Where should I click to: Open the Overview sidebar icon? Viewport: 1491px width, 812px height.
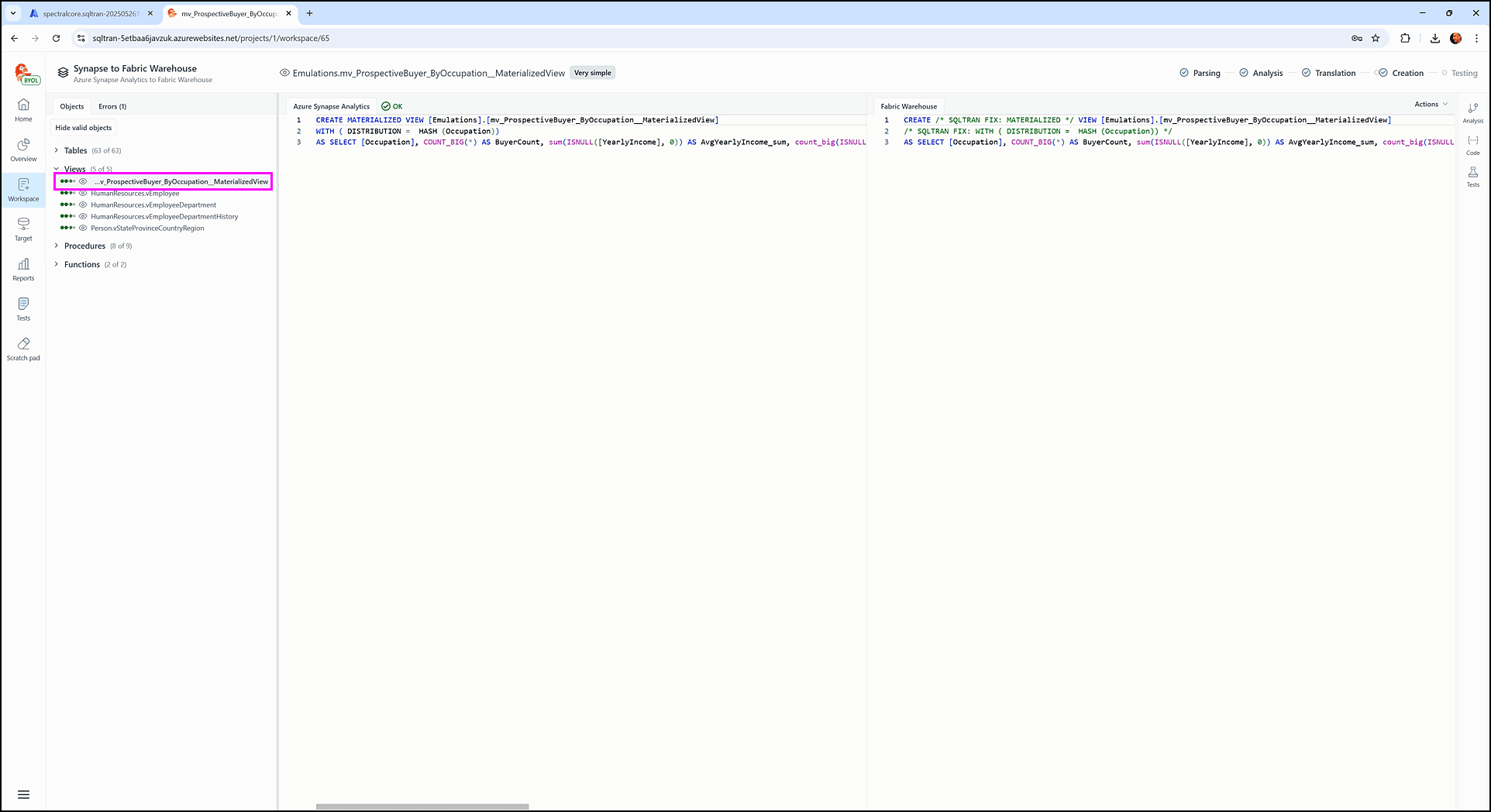click(x=23, y=150)
